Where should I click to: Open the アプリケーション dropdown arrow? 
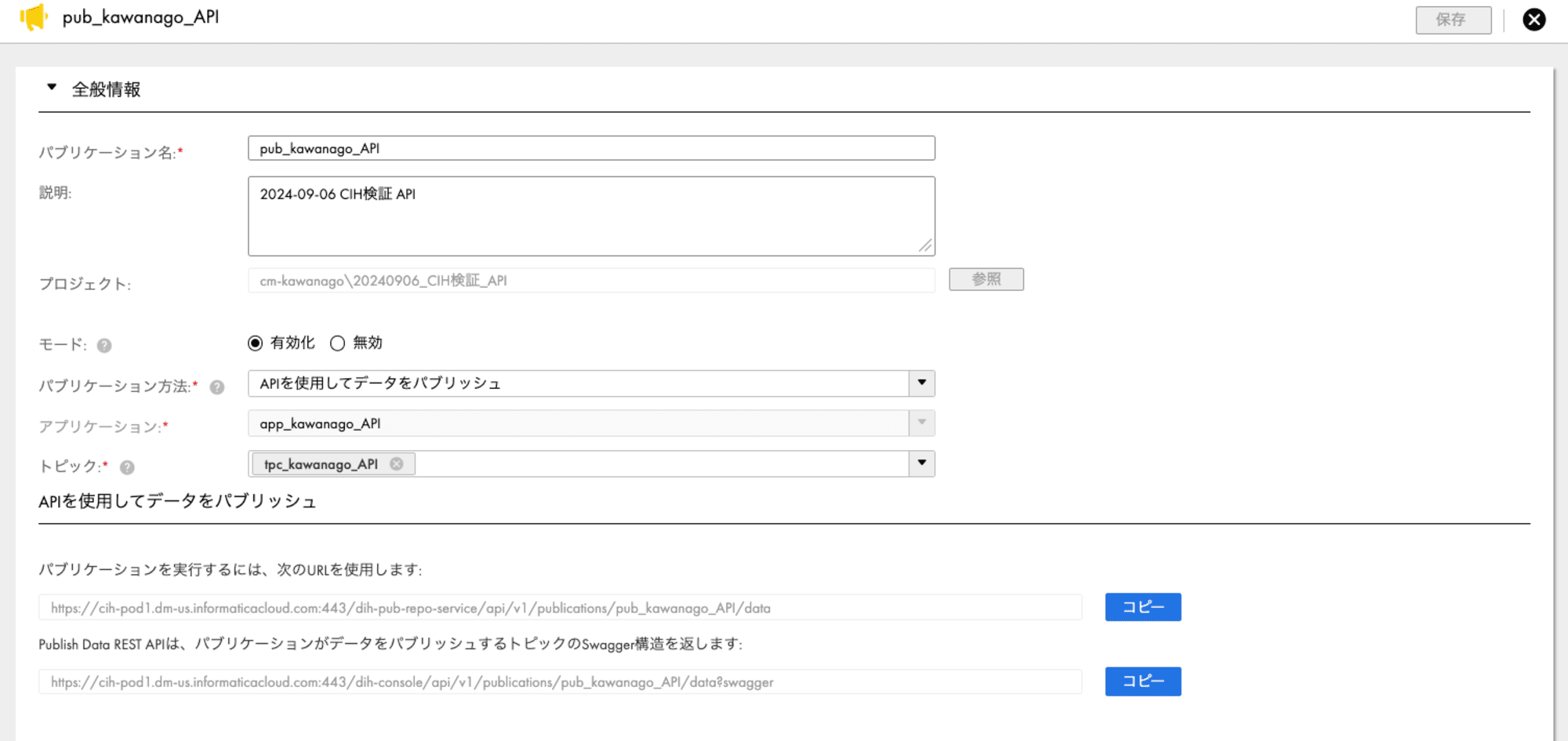coord(922,423)
